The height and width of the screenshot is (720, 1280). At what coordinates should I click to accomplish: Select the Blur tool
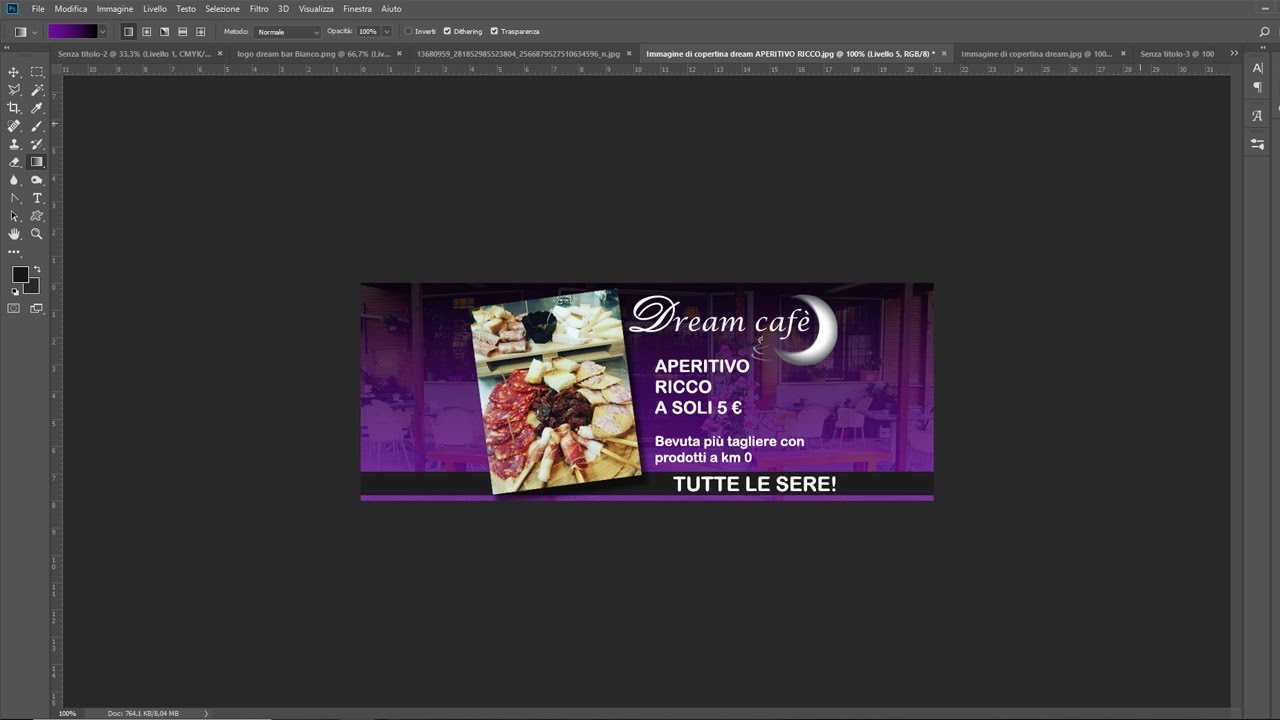coord(14,180)
